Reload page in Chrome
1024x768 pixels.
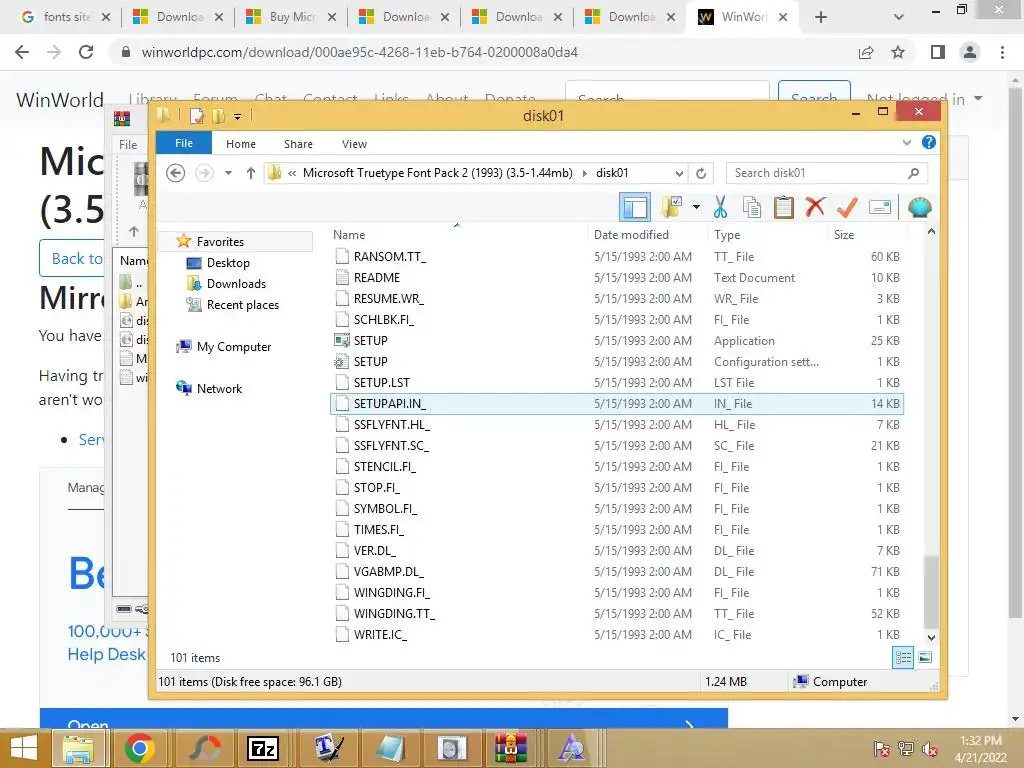pyautogui.click(x=86, y=52)
